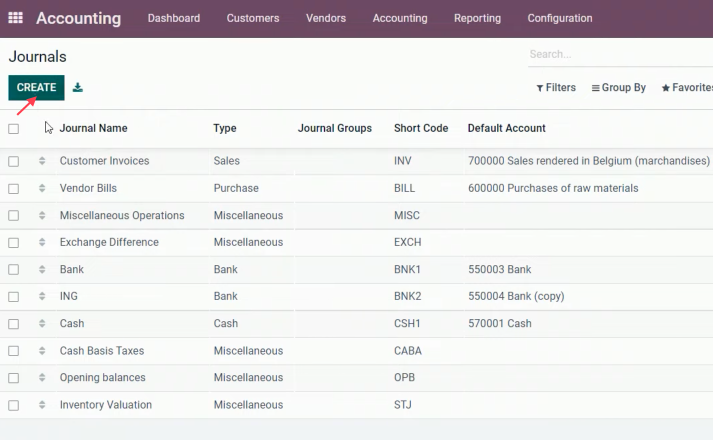Image resolution: width=713 pixels, height=440 pixels.
Task: Open the Opening balances journal
Action: coord(103,378)
